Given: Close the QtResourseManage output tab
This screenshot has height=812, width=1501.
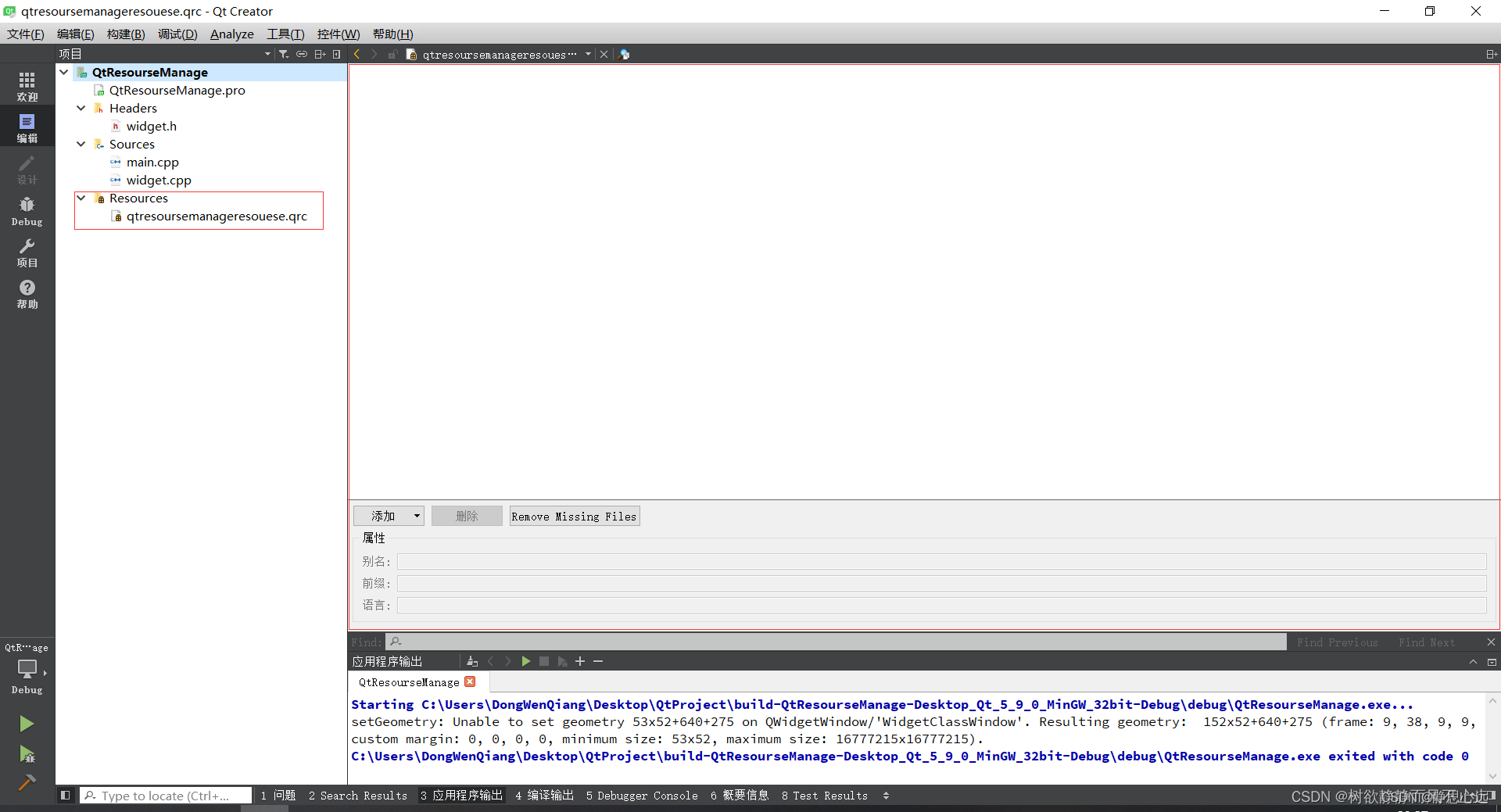Looking at the screenshot, I should [x=470, y=681].
